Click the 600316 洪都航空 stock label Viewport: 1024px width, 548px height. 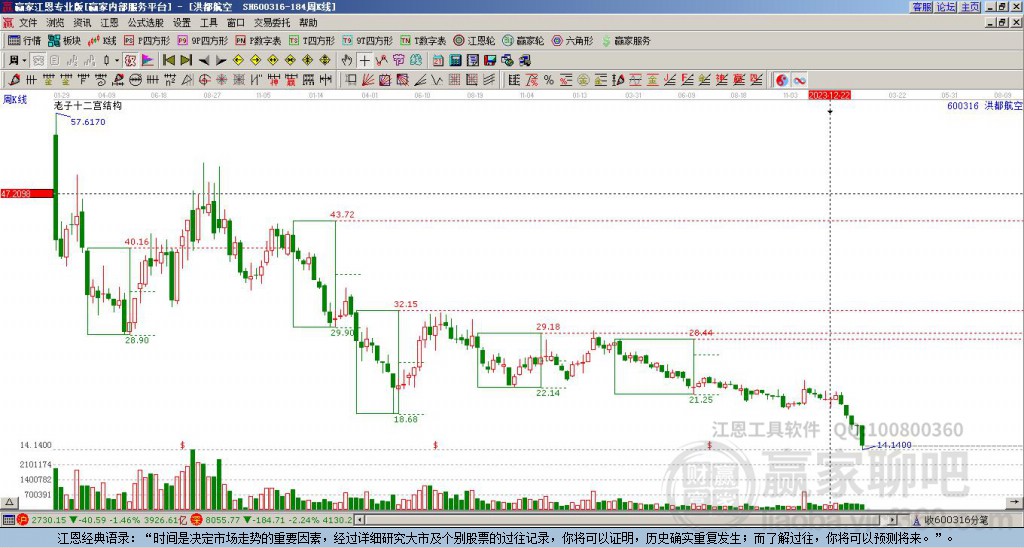tap(984, 105)
